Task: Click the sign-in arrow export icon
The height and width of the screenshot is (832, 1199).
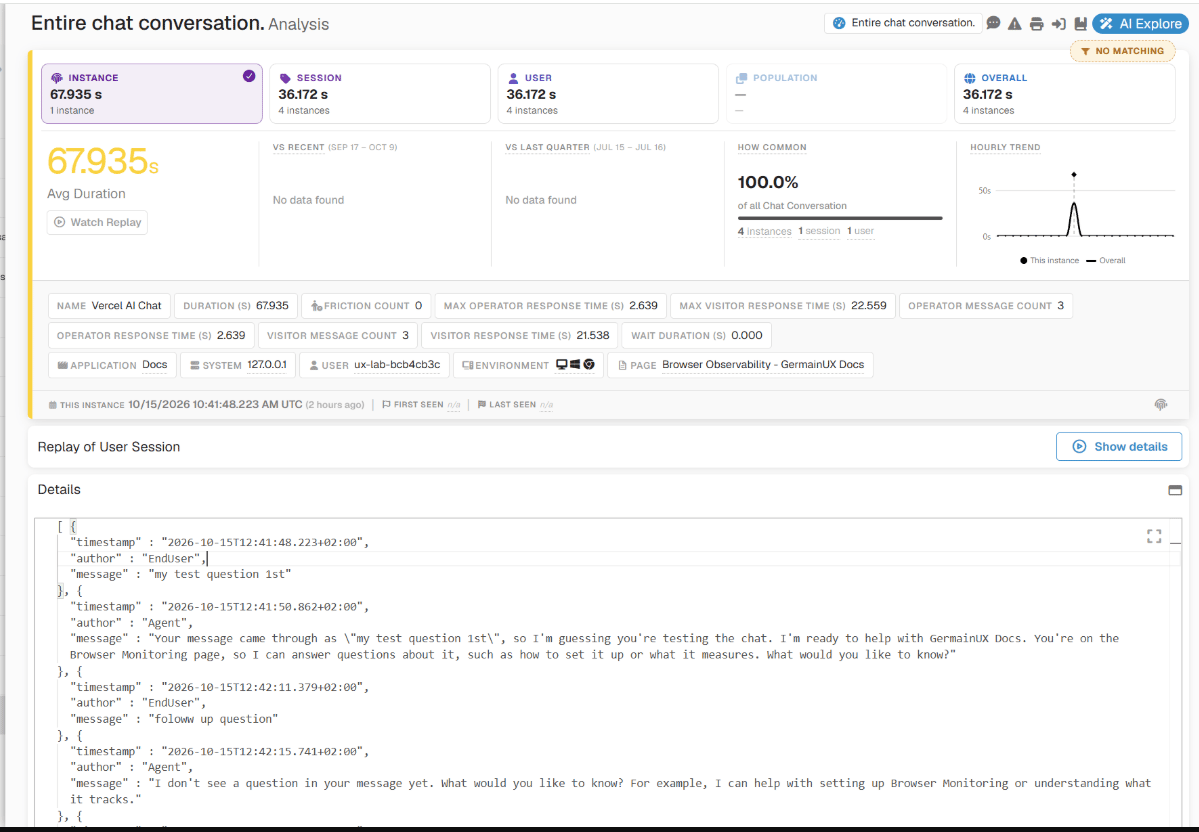Action: [1058, 24]
